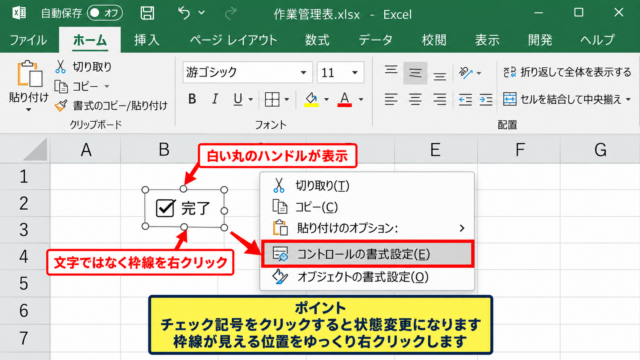Viewport: 640px width, 360px height.
Task: Toggle Italic formatting
Action: (215, 99)
